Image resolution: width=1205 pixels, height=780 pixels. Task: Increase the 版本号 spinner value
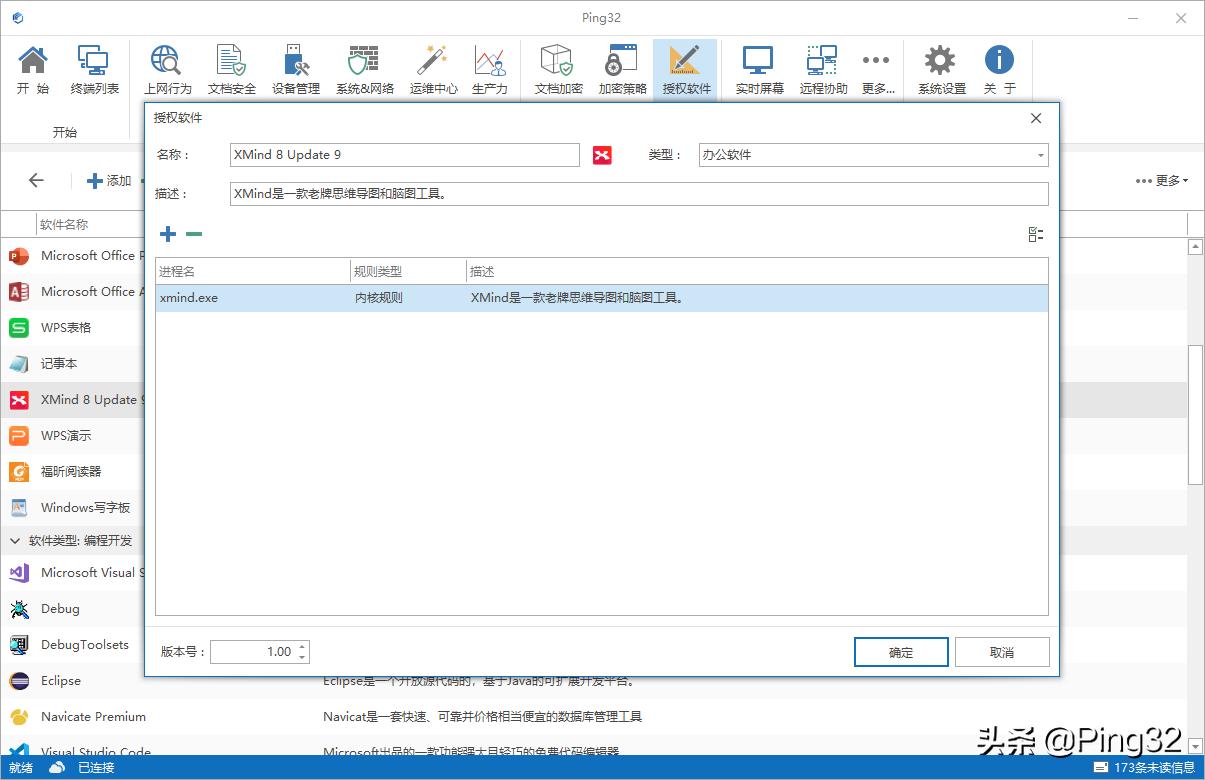pos(302,646)
